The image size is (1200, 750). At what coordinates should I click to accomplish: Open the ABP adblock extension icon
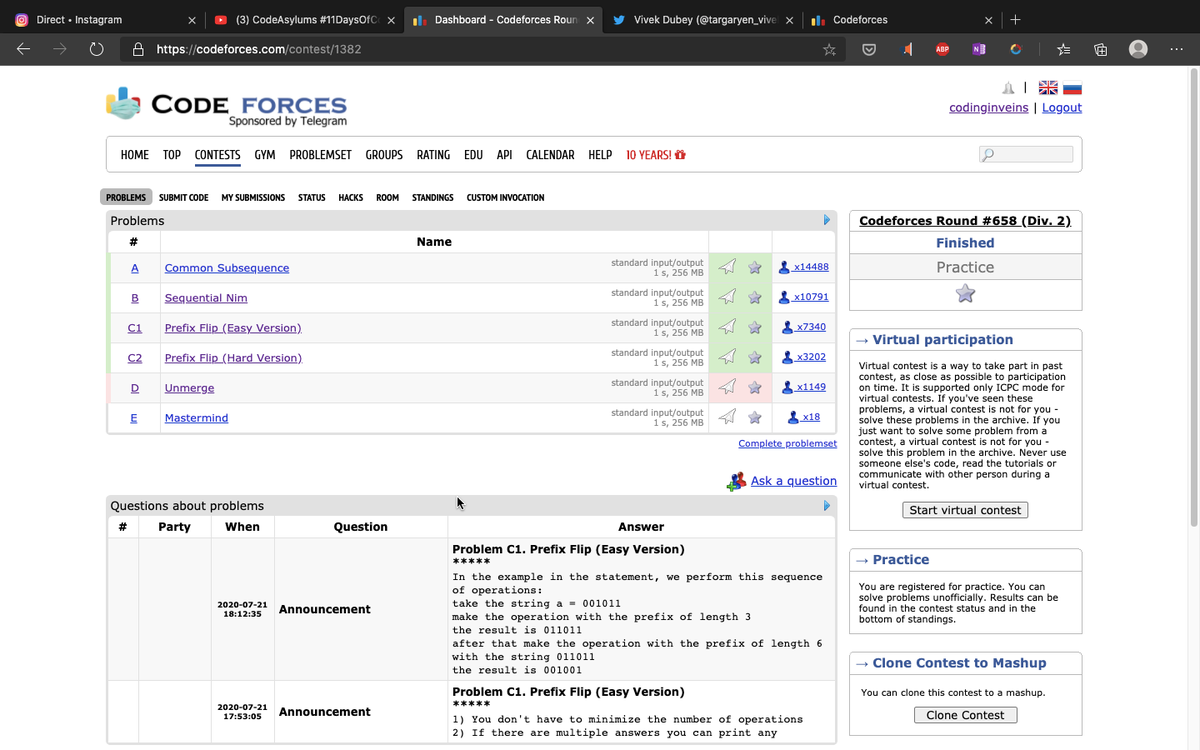[x=942, y=49]
